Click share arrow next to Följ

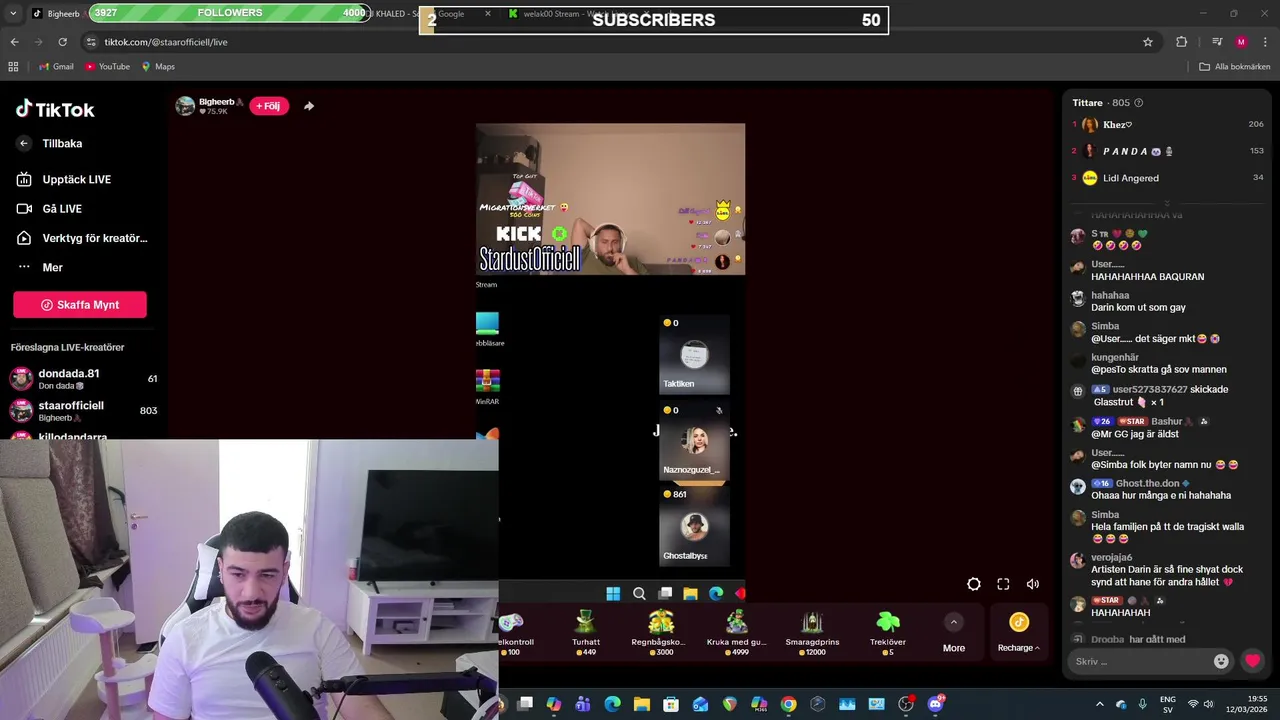309,106
